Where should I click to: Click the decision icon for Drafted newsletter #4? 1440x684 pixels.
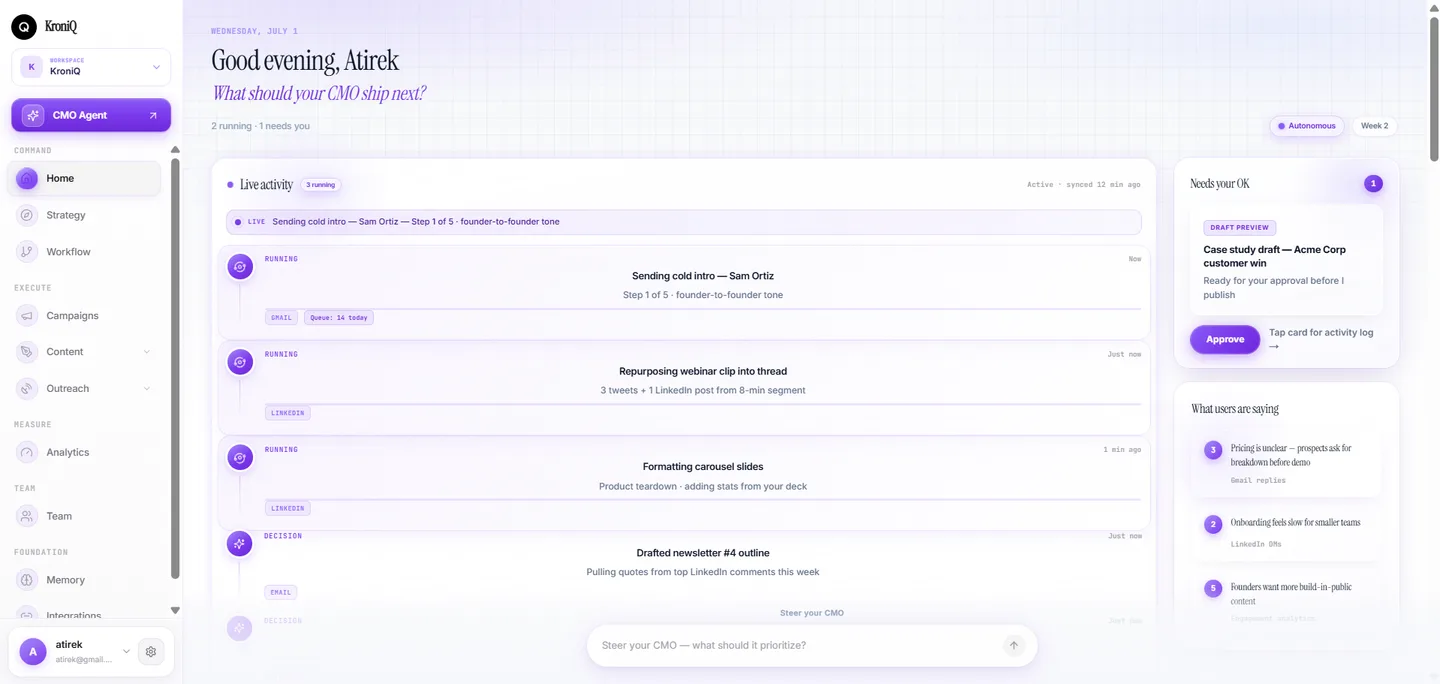239,544
